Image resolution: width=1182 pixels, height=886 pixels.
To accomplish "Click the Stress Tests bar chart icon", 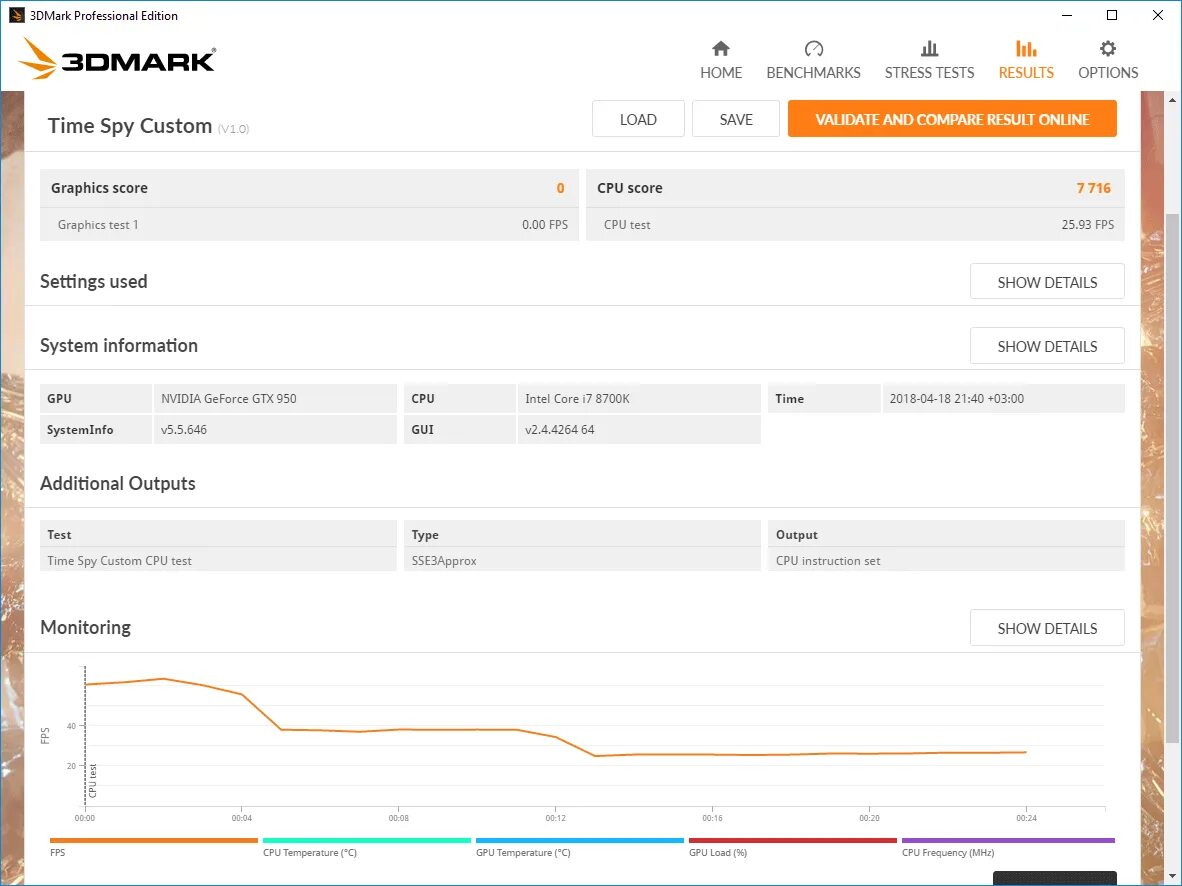I will 929,49.
